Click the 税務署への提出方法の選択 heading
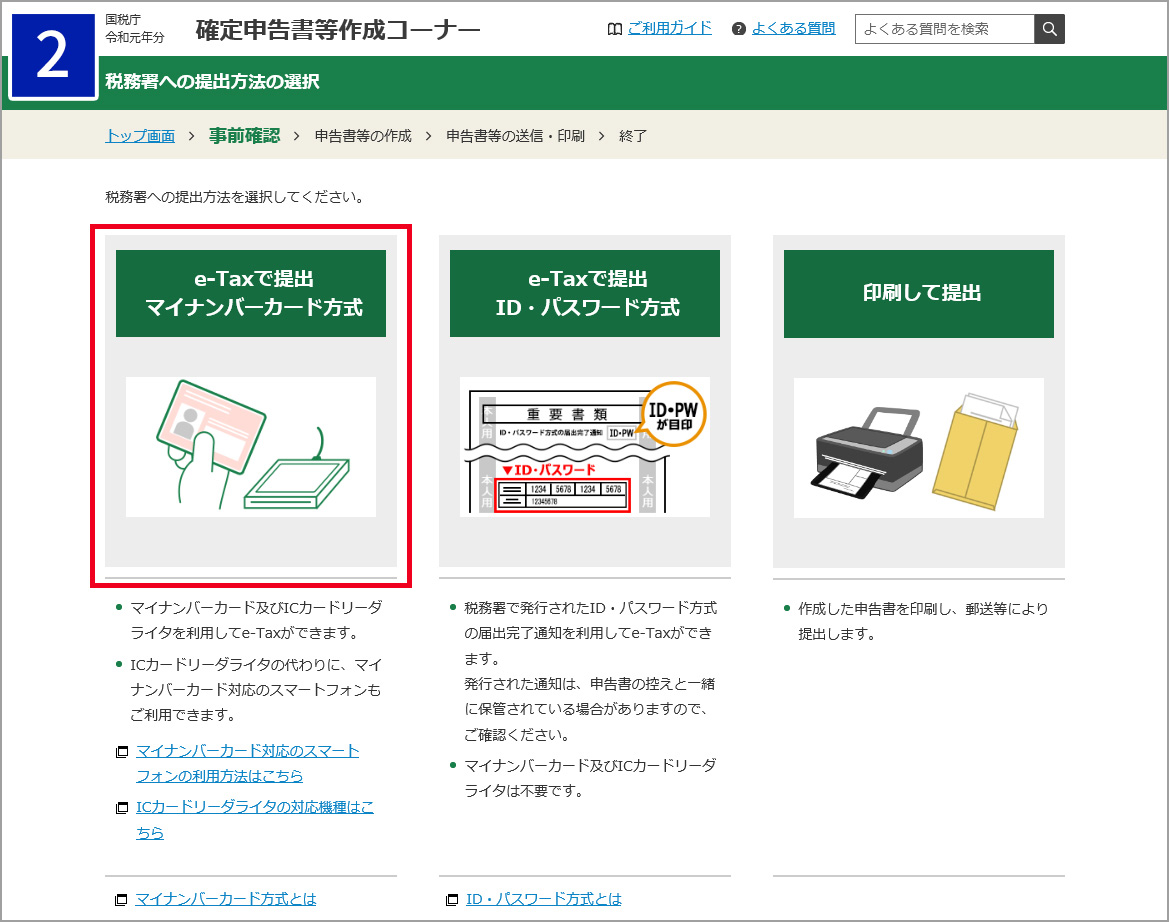1169x922 pixels. [212, 81]
